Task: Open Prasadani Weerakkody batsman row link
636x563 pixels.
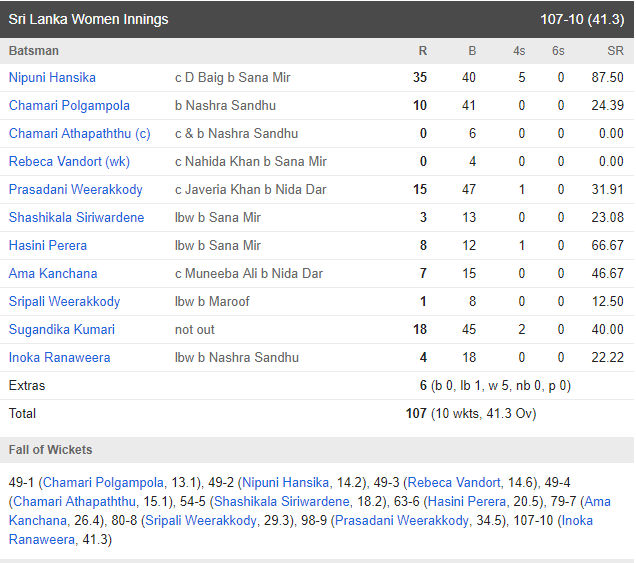Action: click(x=76, y=189)
